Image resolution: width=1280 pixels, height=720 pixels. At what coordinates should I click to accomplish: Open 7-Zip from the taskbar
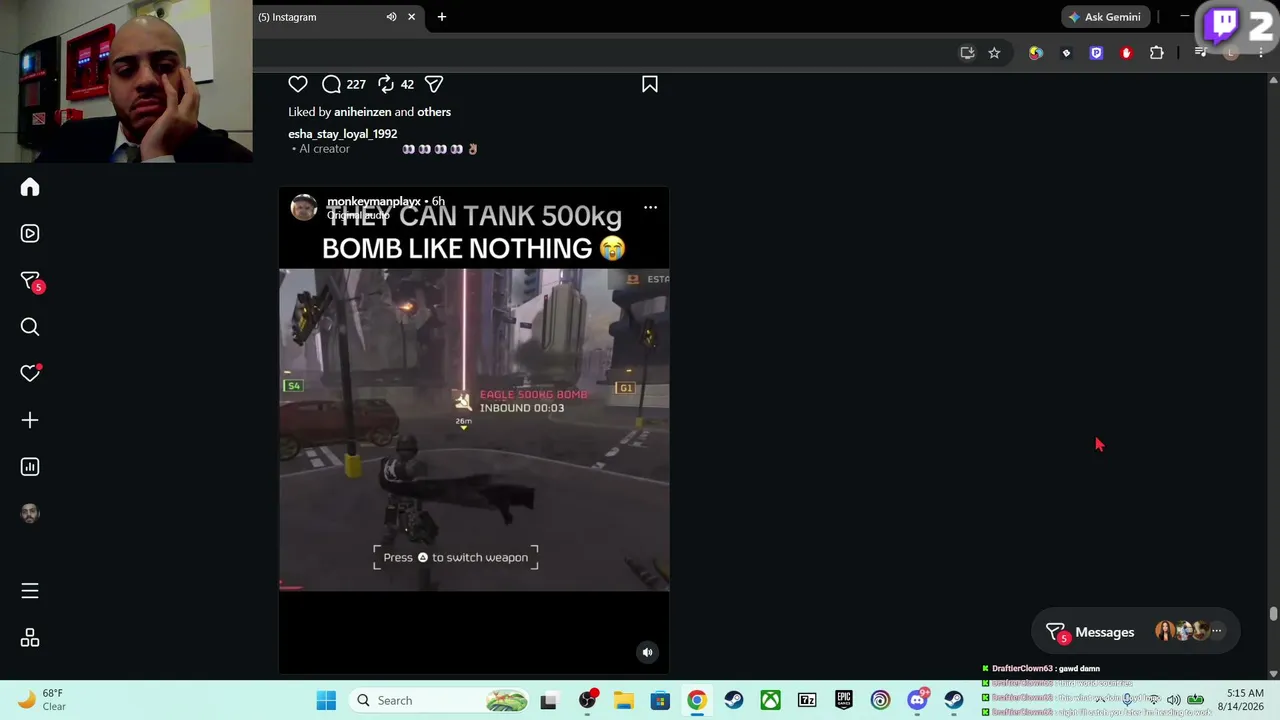click(807, 700)
